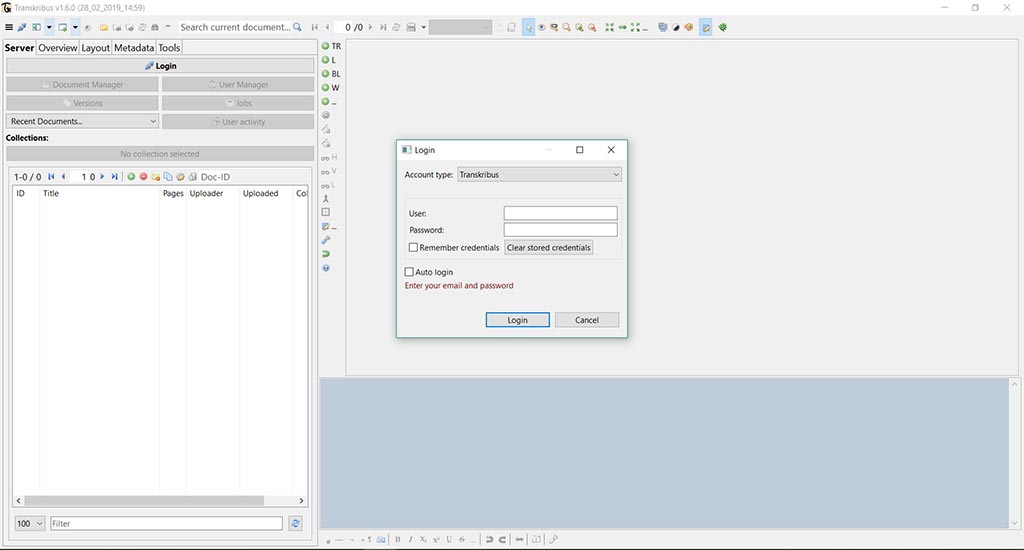The image size is (1024, 550).
Task: Click the User activity button
Action: click(x=238, y=122)
